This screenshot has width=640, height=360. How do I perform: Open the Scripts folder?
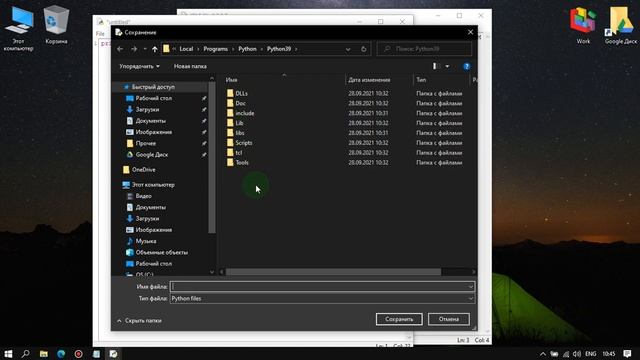point(244,142)
